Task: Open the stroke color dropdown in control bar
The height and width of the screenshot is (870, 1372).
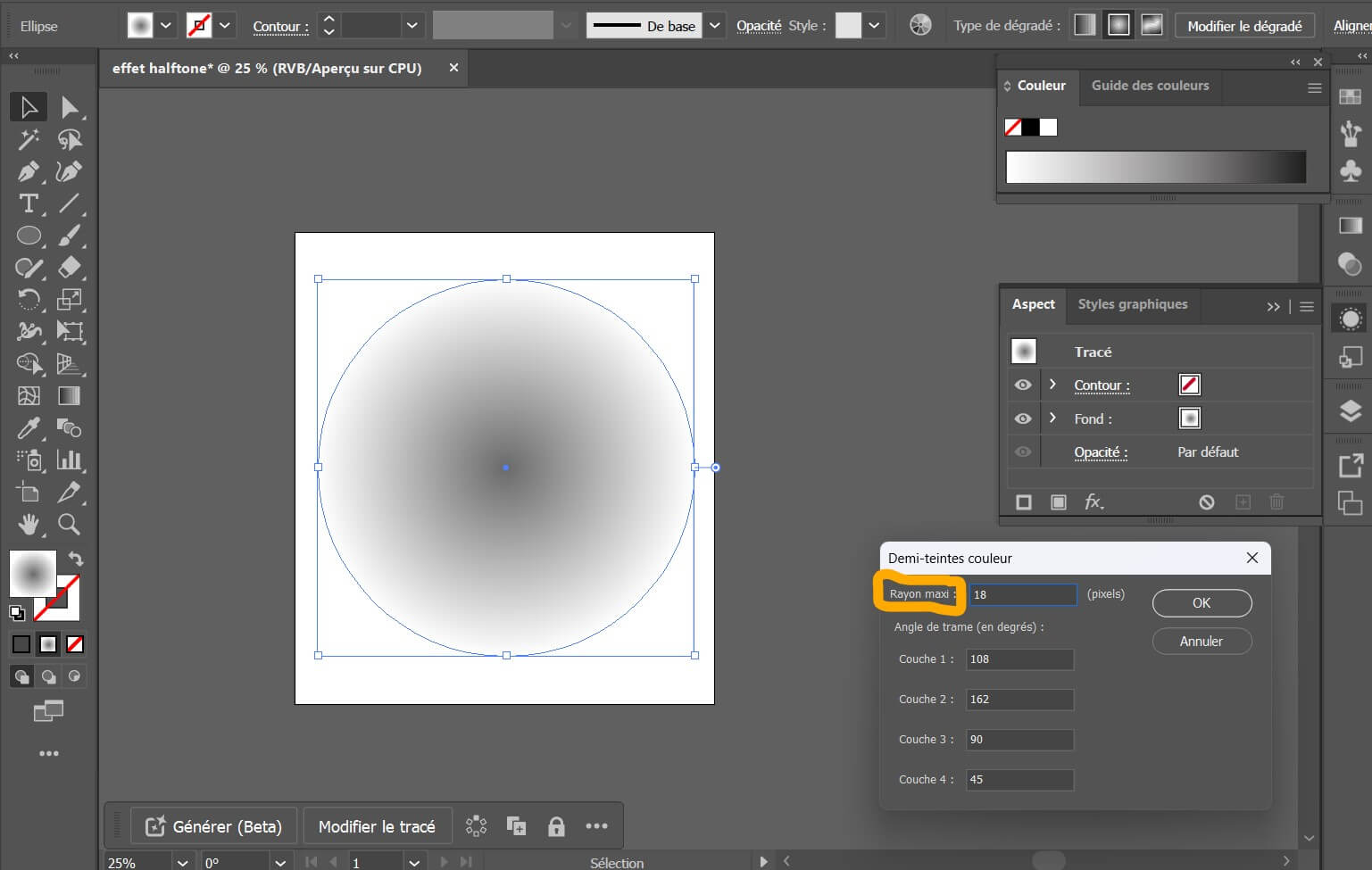Action: pyautogui.click(x=225, y=25)
